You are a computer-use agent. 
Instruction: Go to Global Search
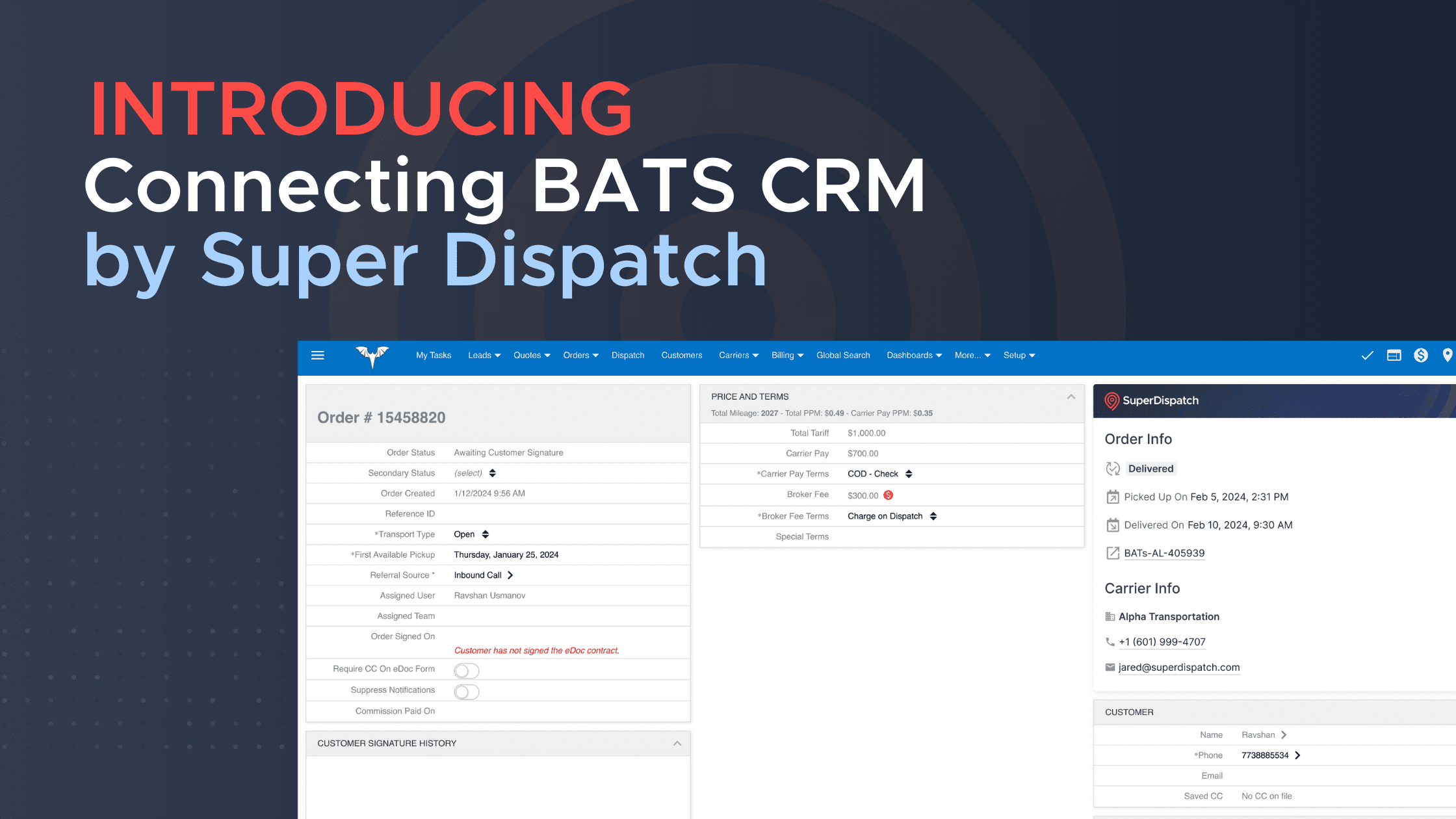click(x=842, y=356)
